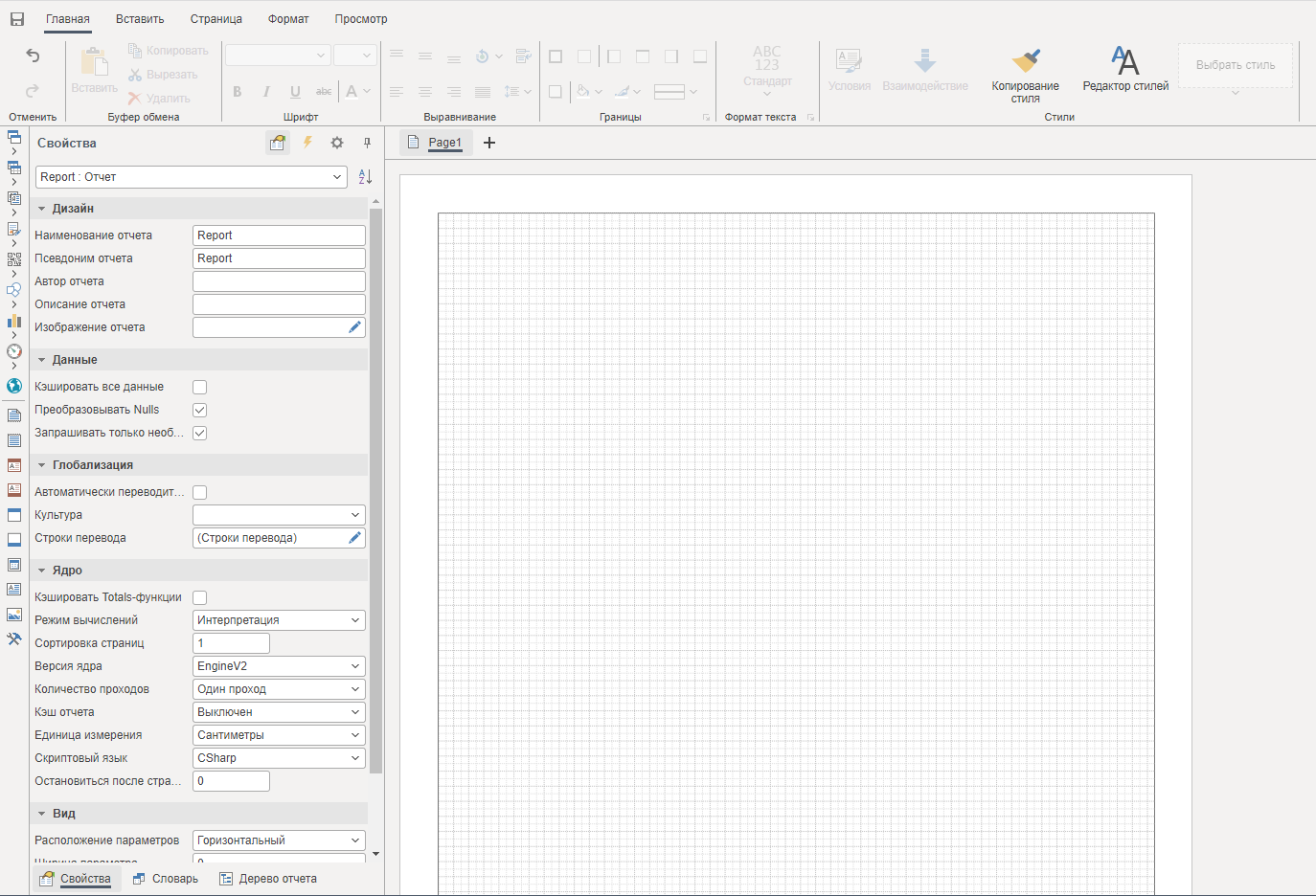
Task: Uncheck the Преобразовывать Nulls checkbox
Action: pos(200,411)
